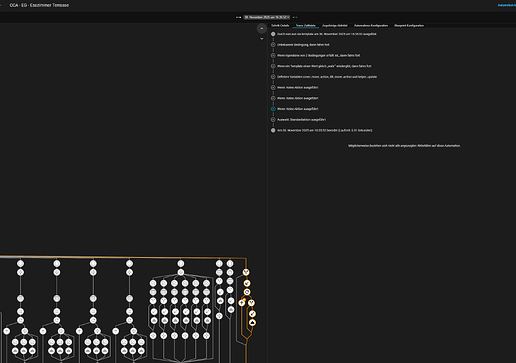Screen dimensions: 516x363
Task: Click the icon beside 'Unbekannte Bedingung' entry
Action: (273, 45)
